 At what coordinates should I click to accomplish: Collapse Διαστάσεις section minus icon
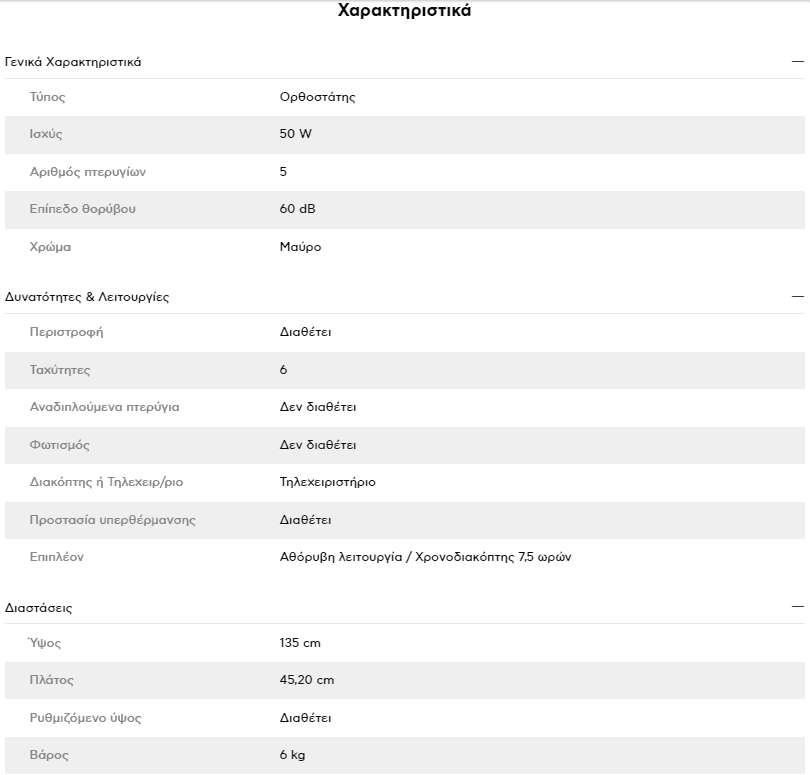[798, 607]
